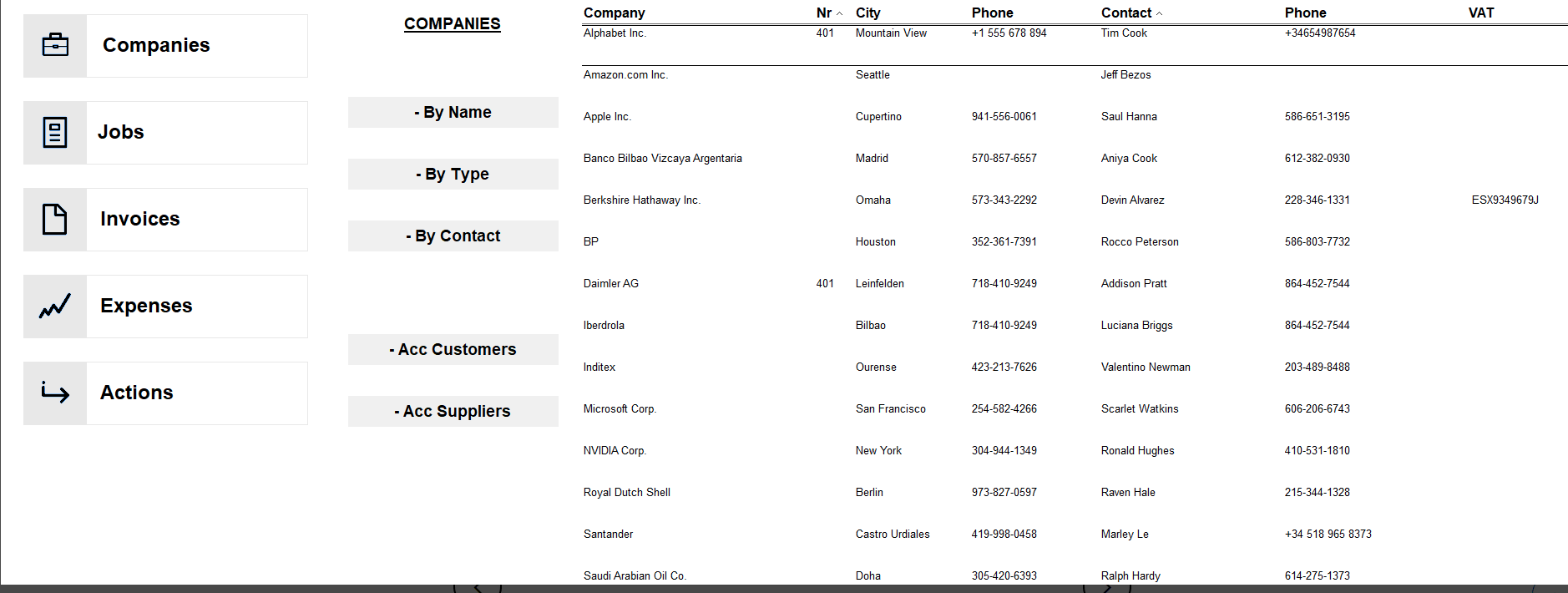Click the Expenses chart line icon
The image size is (1568, 593).
(55, 306)
